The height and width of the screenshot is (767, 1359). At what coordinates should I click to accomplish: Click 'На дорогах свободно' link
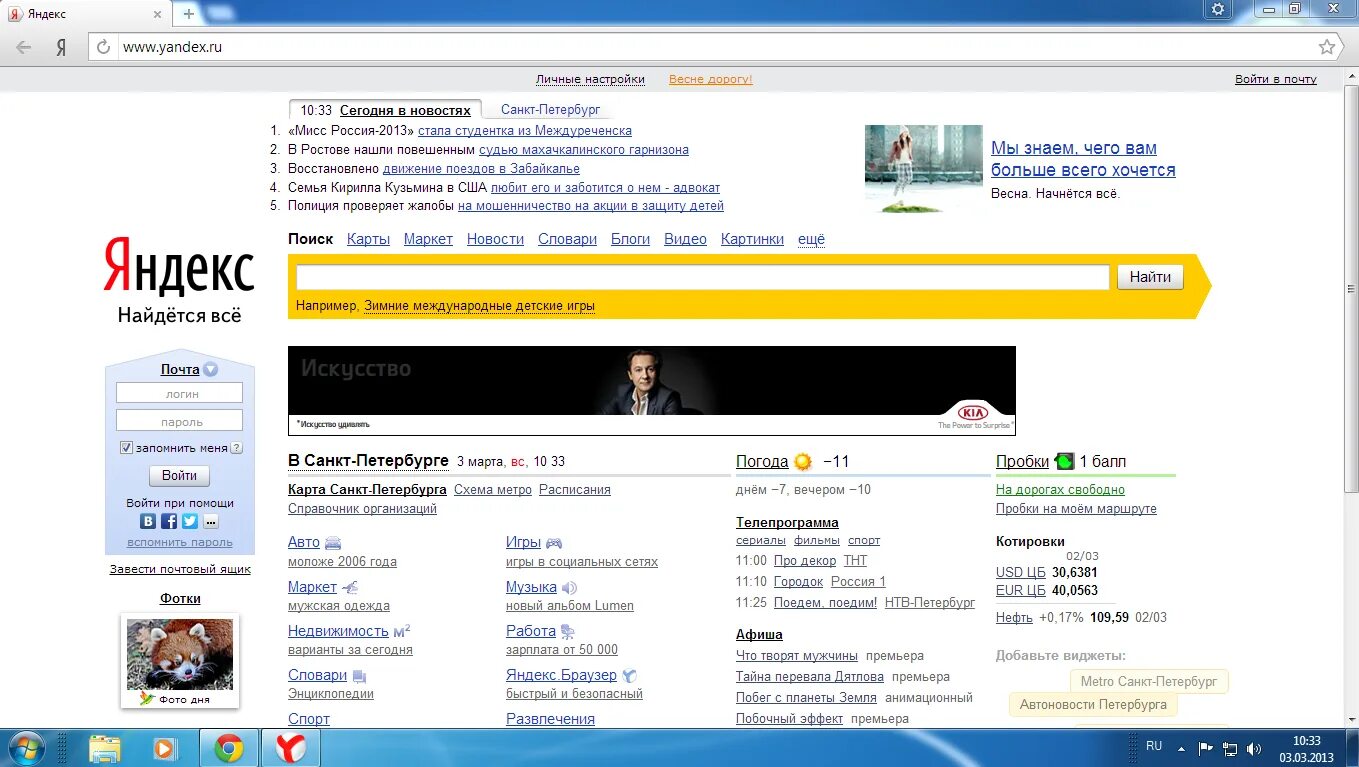coord(1060,490)
